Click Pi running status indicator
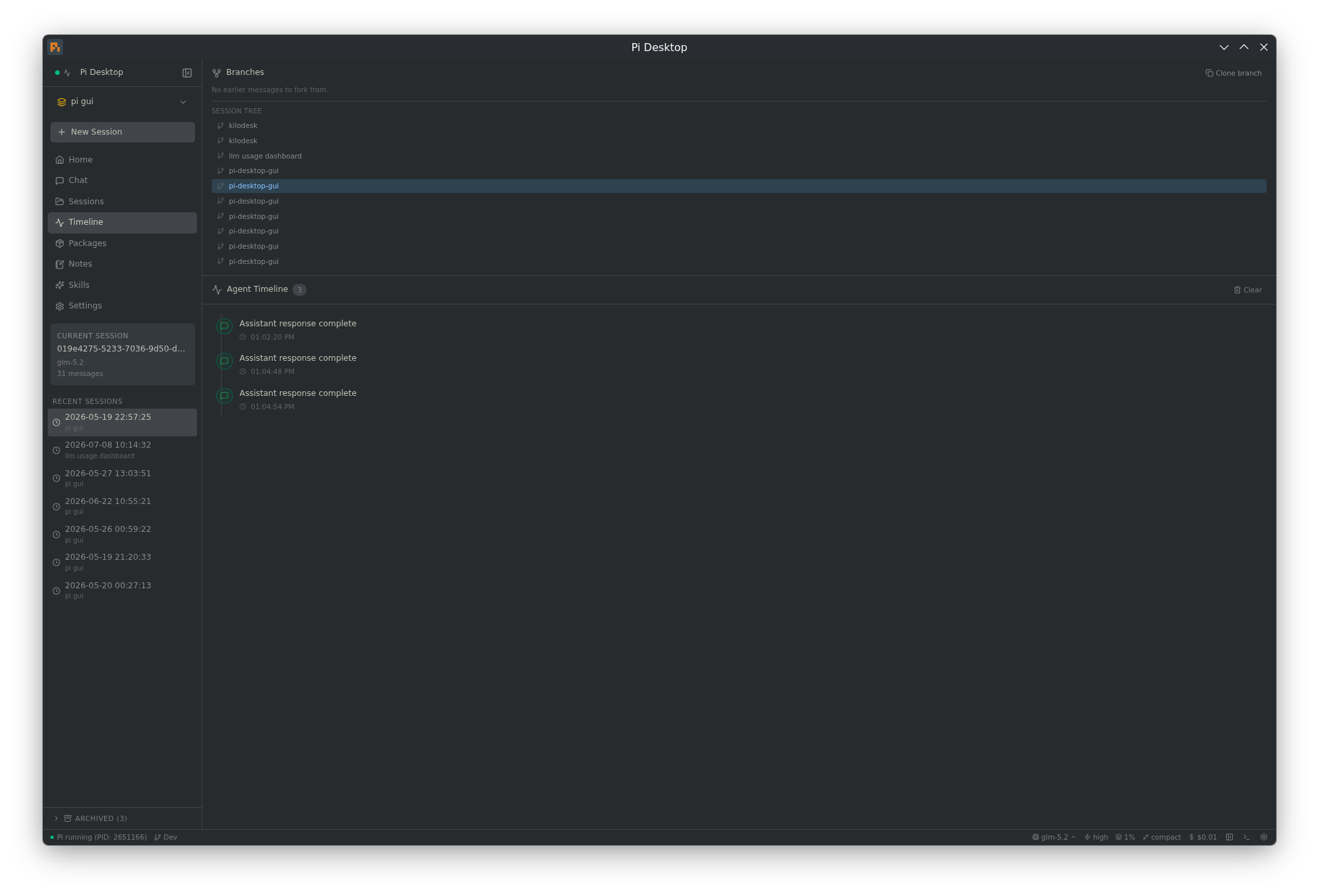Viewport: 1319px width, 896px height. pos(98,837)
